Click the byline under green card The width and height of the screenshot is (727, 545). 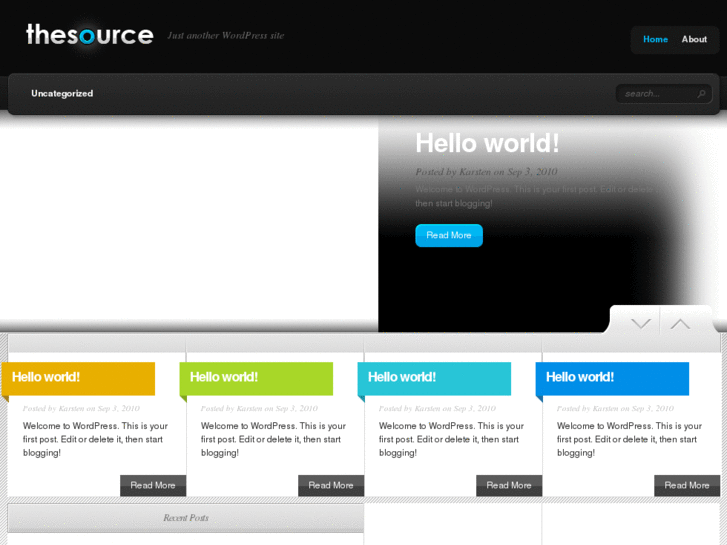tap(259, 409)
